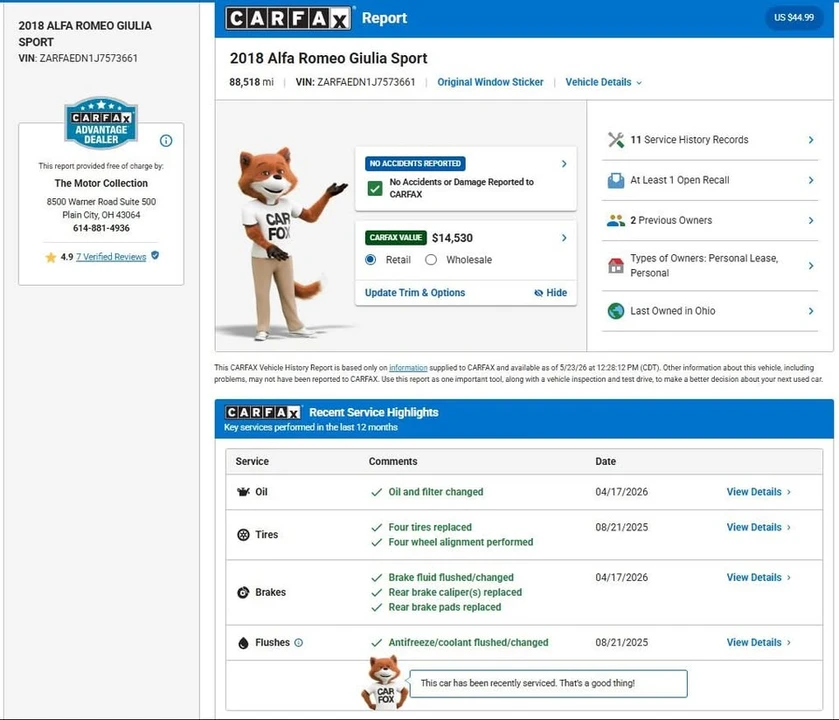Click the CARFAX logo in header

pos(288,18)
